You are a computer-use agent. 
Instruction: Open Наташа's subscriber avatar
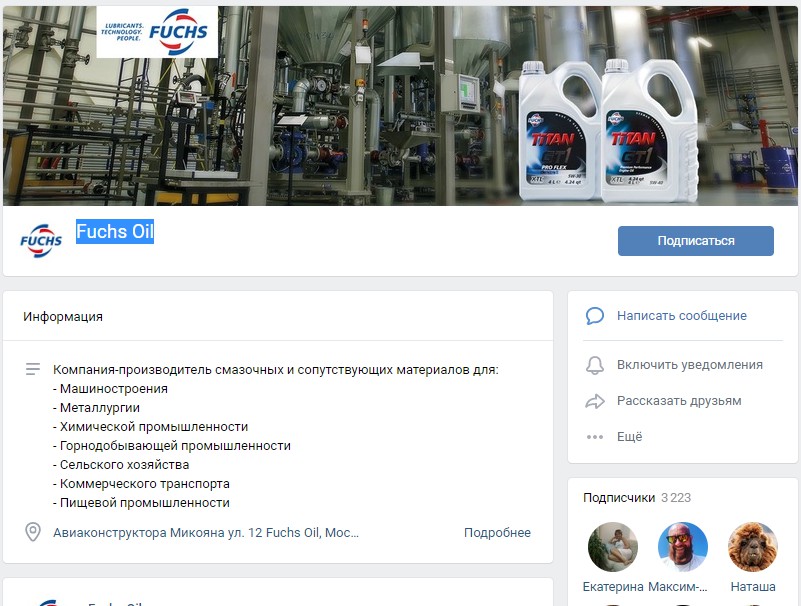[x=752, y=547]
